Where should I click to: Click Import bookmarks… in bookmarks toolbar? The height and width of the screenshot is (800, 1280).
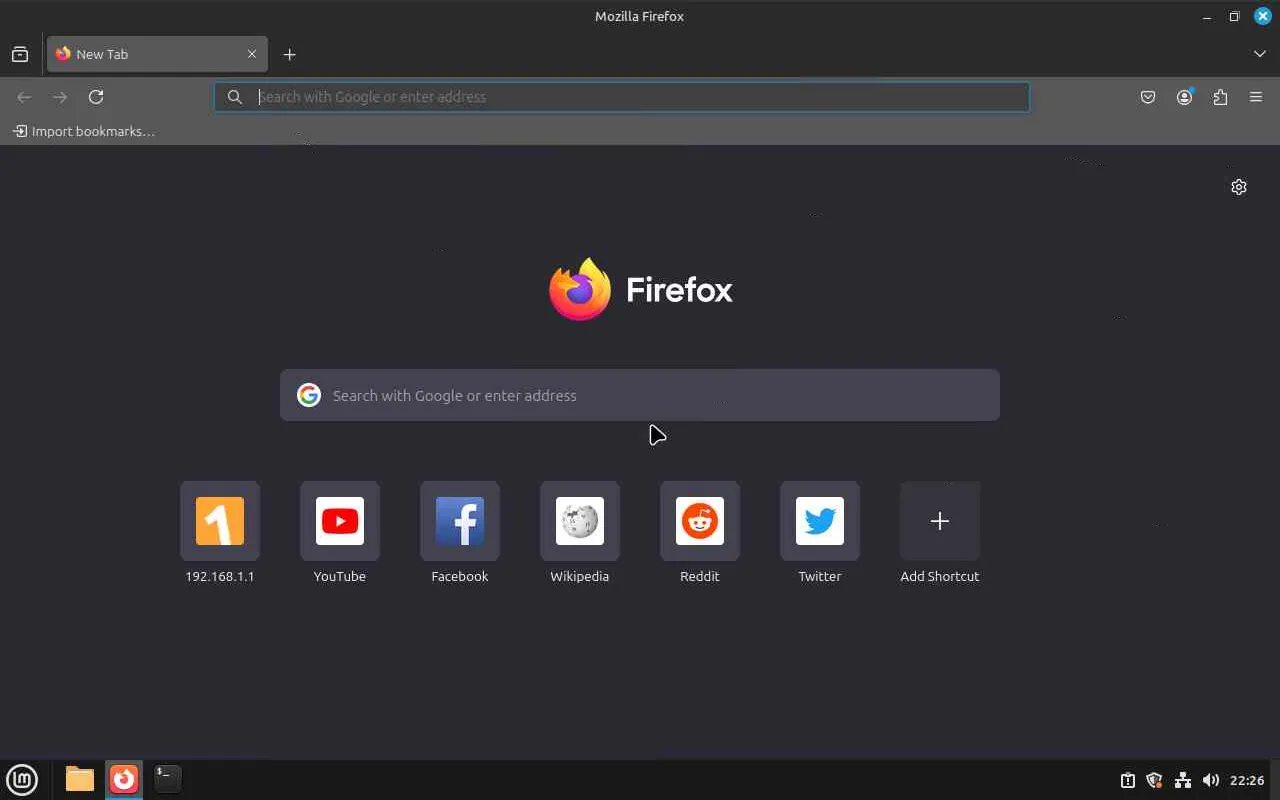[84, 131]
